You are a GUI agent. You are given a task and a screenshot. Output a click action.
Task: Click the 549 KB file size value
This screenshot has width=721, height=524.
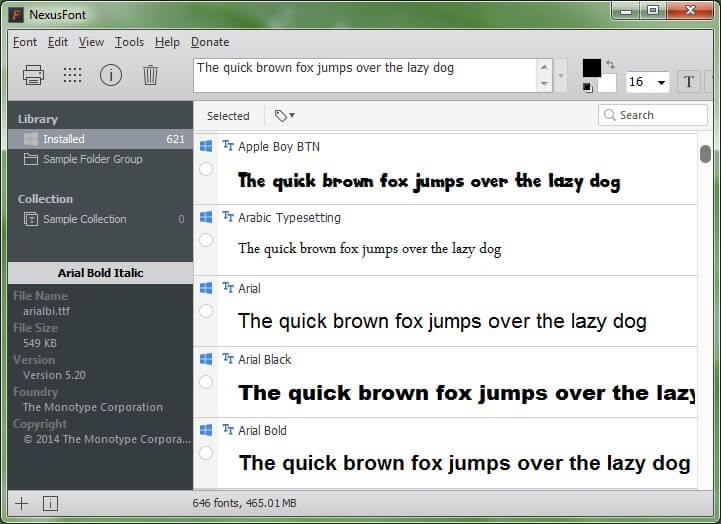40,343
